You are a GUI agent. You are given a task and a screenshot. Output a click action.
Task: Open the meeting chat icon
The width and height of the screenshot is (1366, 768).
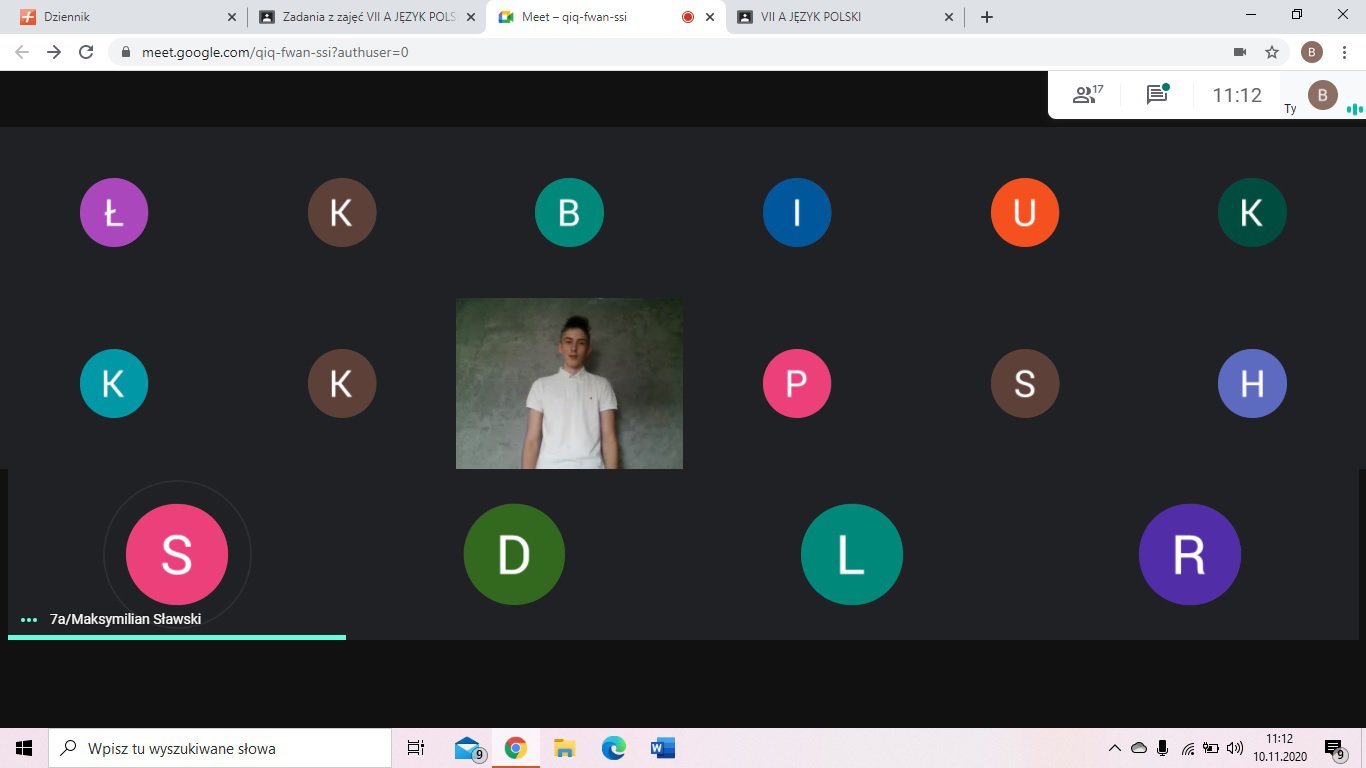1158,95
